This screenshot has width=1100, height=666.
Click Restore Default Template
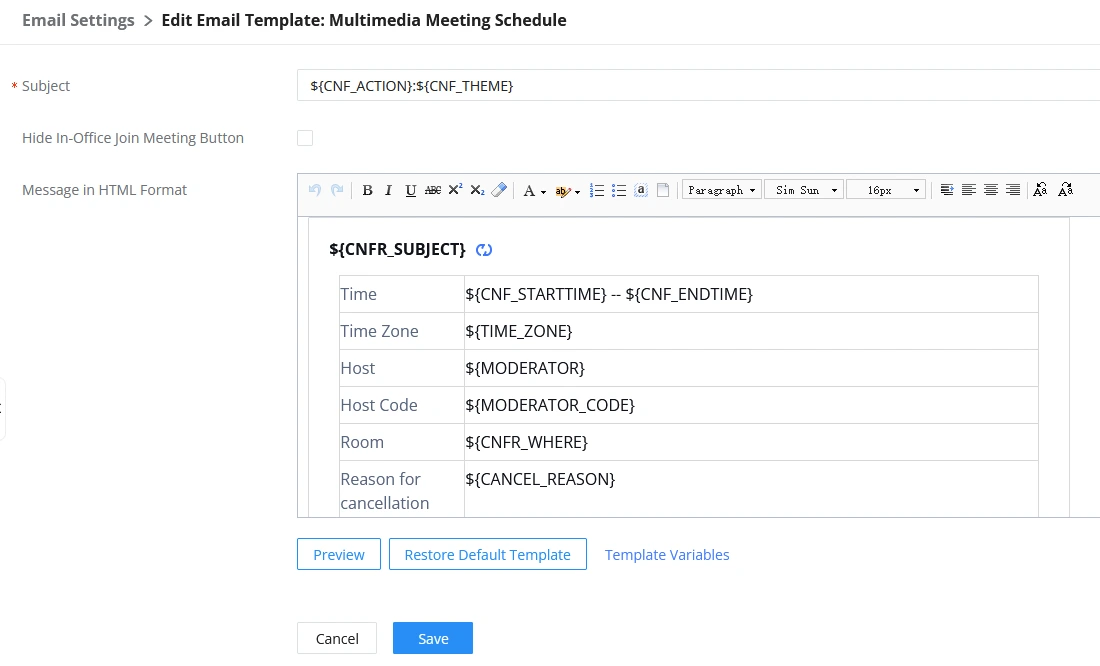pyautogui.click(x=488, y=554)
